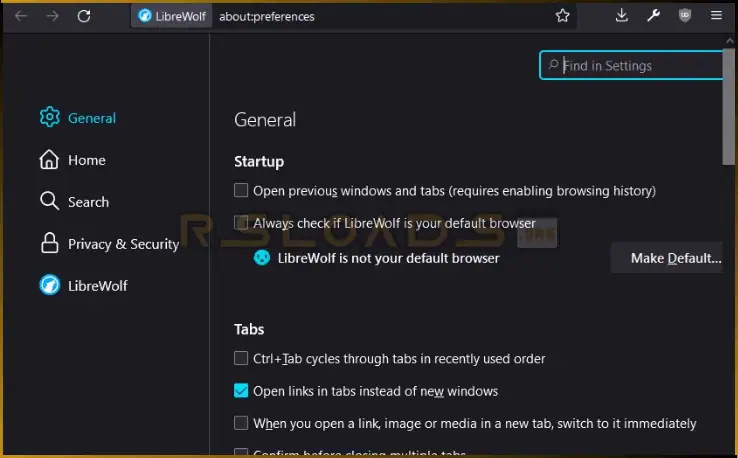Click the vertical scrollbar thumb
Image resolution: width=738 pixels, height=458 pixels.
(x=729, y=106)
